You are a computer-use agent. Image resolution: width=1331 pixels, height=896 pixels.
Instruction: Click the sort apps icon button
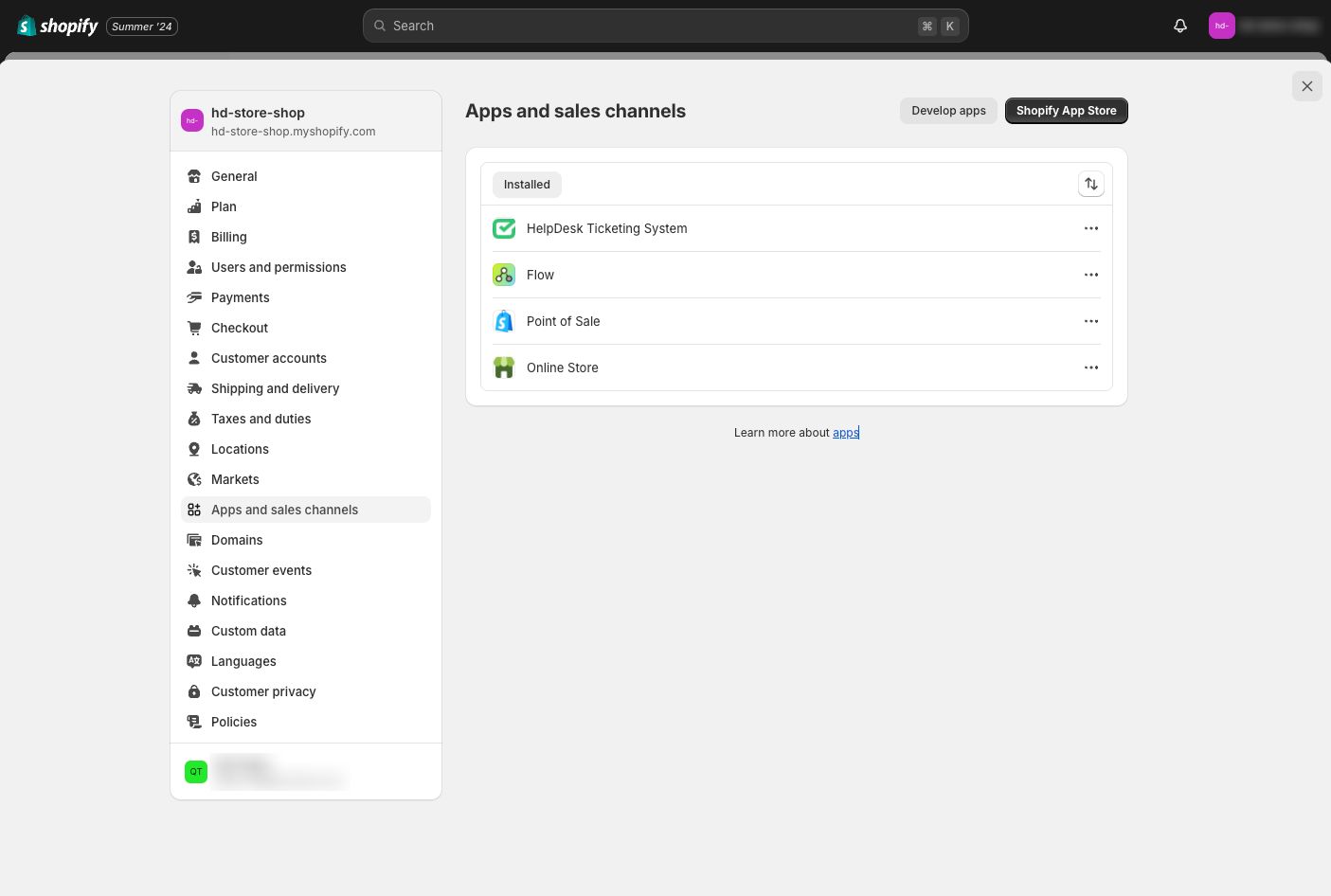(x=1091, y=184)
